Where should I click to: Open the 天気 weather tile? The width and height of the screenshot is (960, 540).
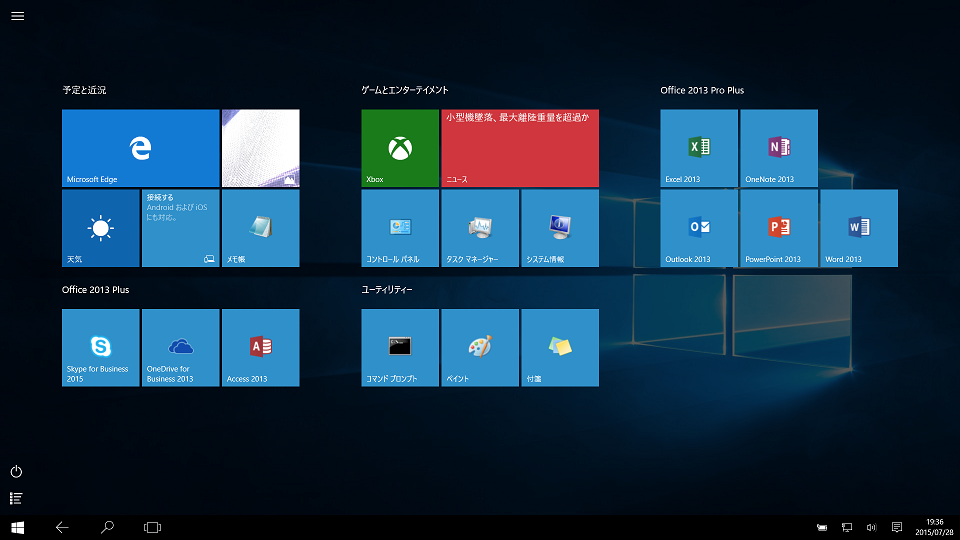100,228
